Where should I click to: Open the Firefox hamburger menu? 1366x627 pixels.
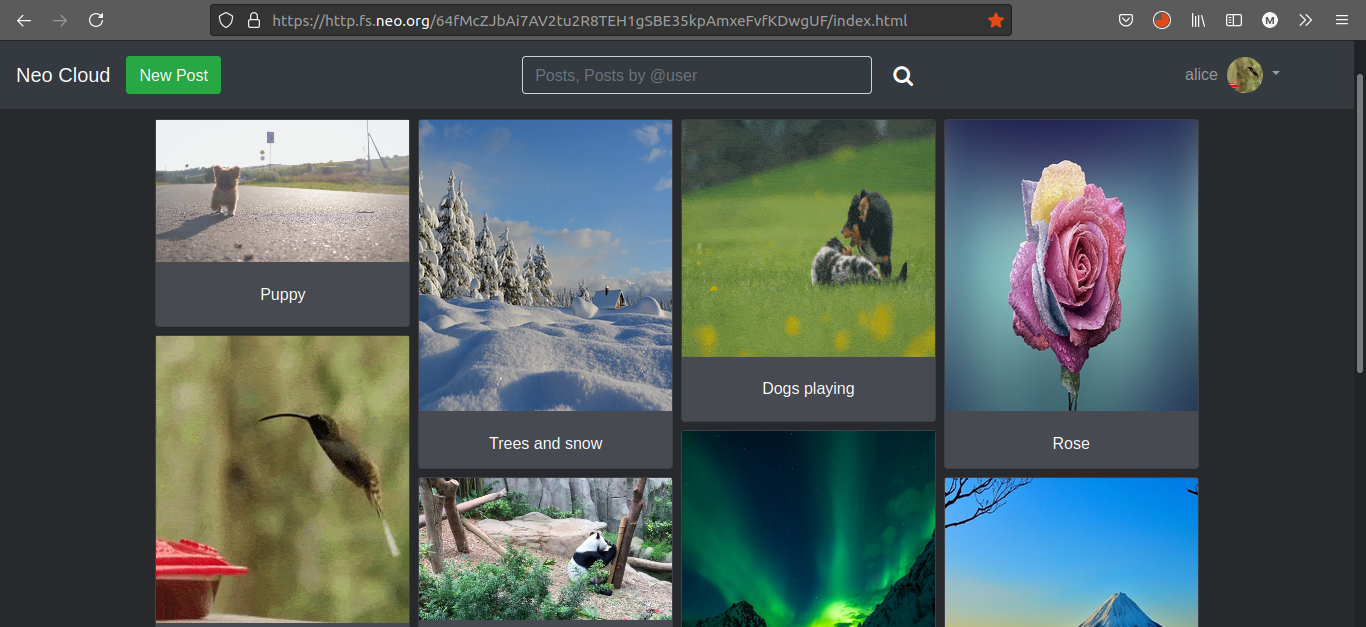1342,20
